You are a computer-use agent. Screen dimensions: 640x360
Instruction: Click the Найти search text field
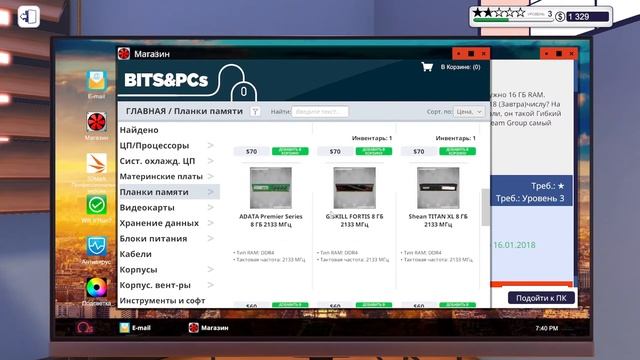pos(320,111)
